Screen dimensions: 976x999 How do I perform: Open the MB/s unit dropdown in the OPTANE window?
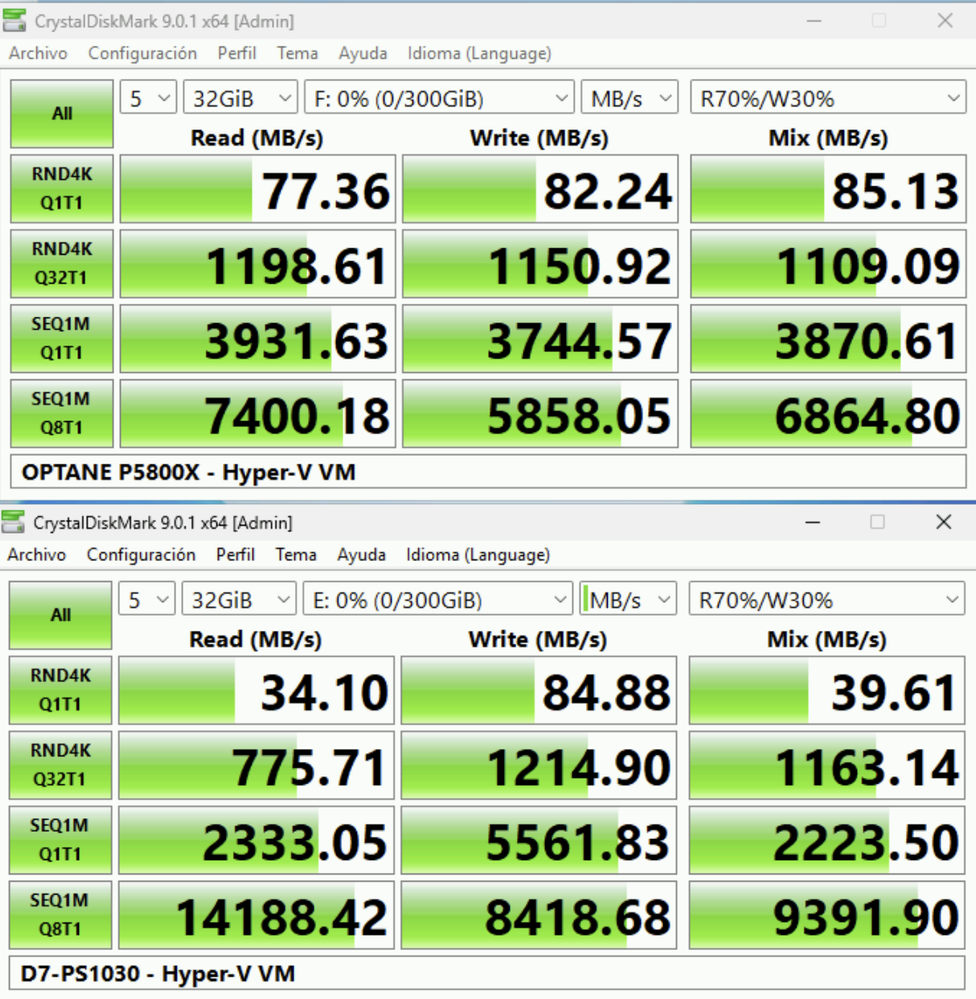point(630,97)
